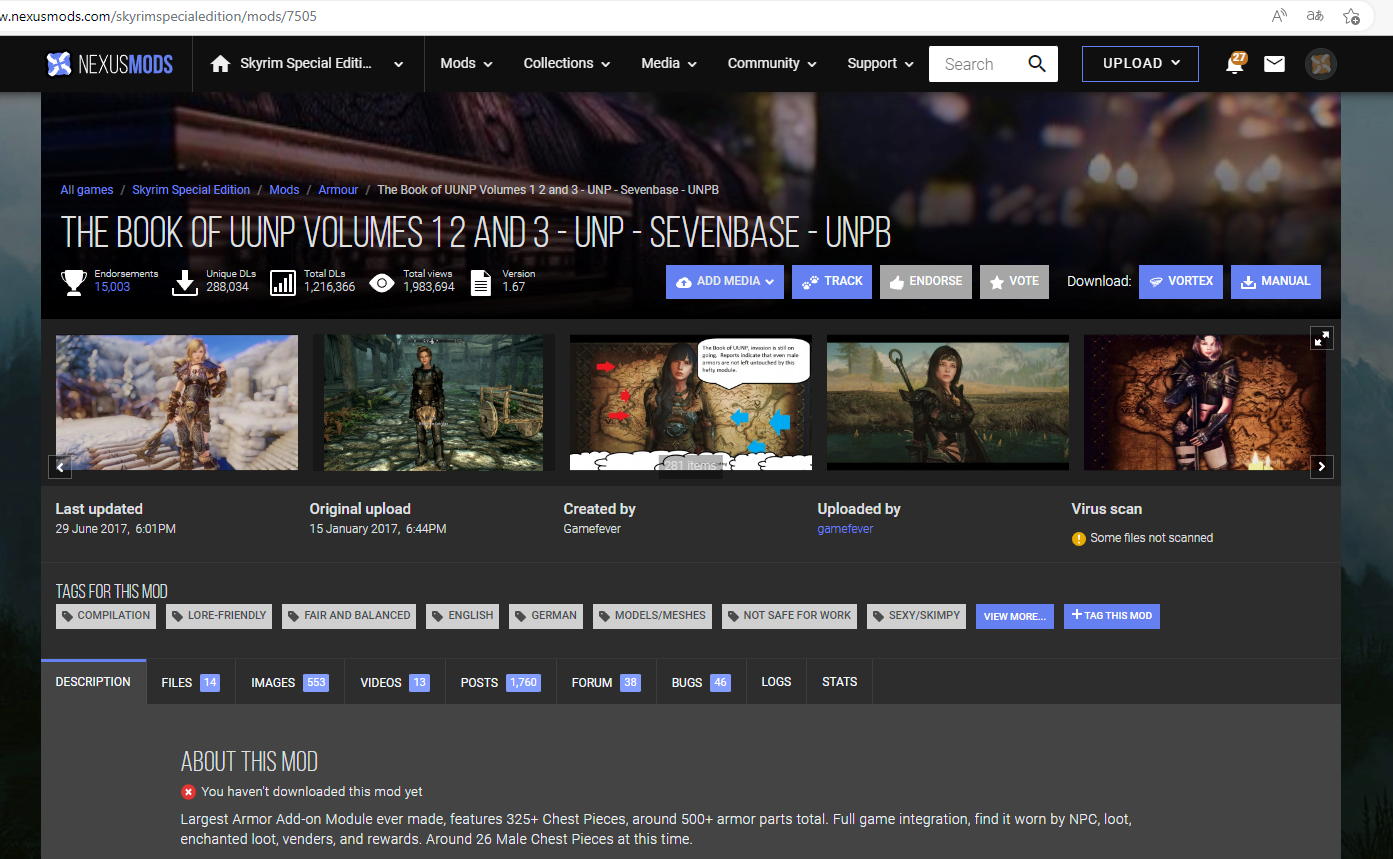Open the map with arrows thumbnail
Screen dimensions: 1393x859
coord(691,402)
